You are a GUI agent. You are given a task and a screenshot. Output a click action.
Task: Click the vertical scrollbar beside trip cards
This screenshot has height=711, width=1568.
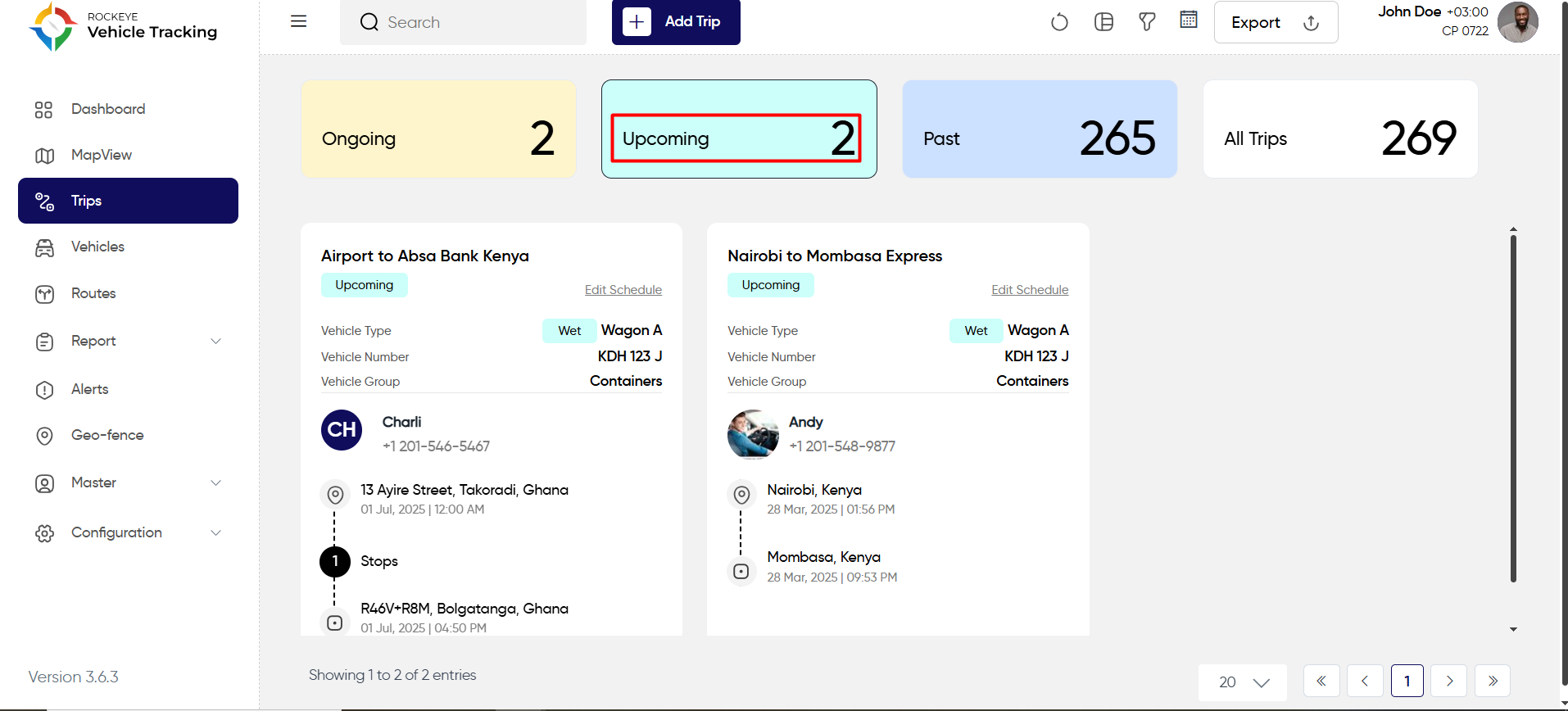click(1513, 408)
